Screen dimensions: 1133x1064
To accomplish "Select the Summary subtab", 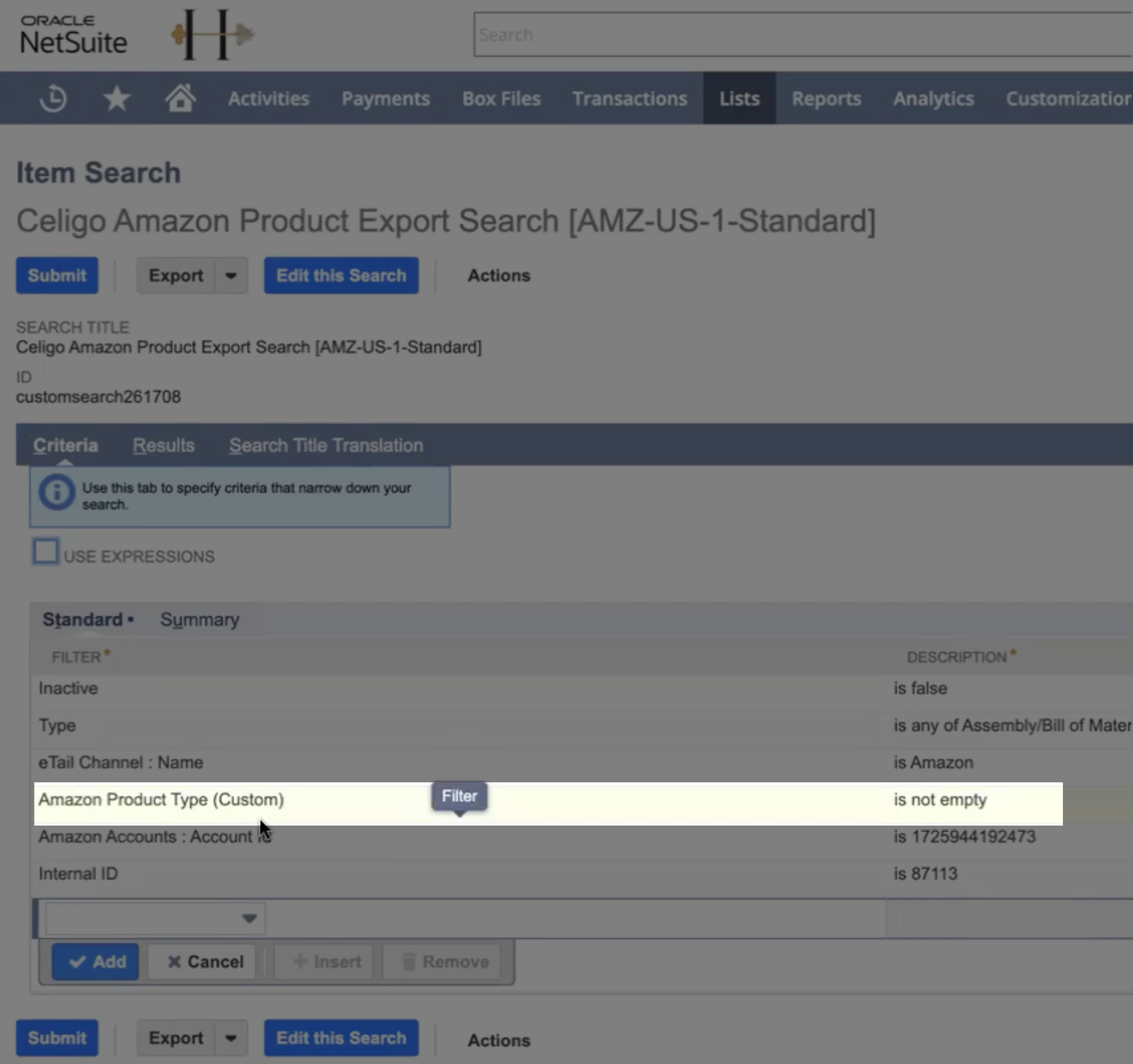I will 200,620.
